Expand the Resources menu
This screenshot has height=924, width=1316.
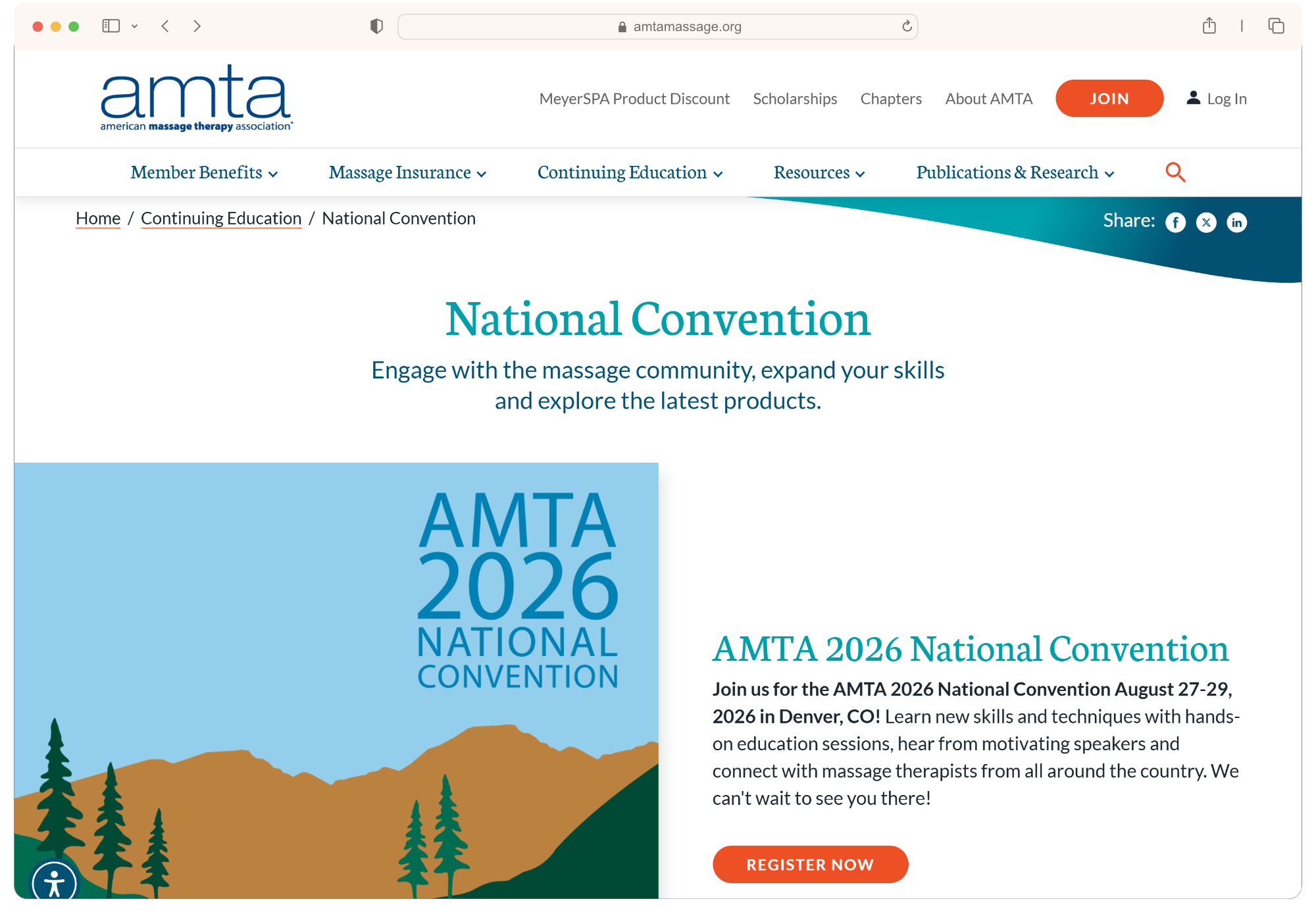pyautogui.click(x=819, y=172)
